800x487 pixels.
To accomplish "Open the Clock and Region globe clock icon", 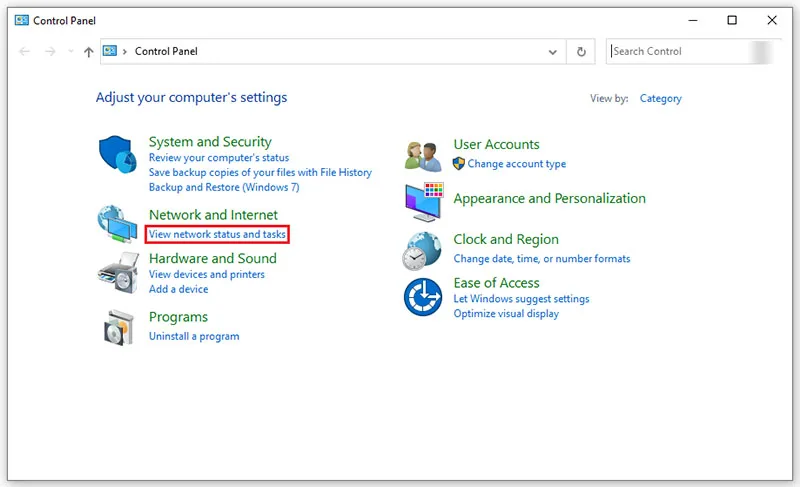I will [x=422, y=251].
